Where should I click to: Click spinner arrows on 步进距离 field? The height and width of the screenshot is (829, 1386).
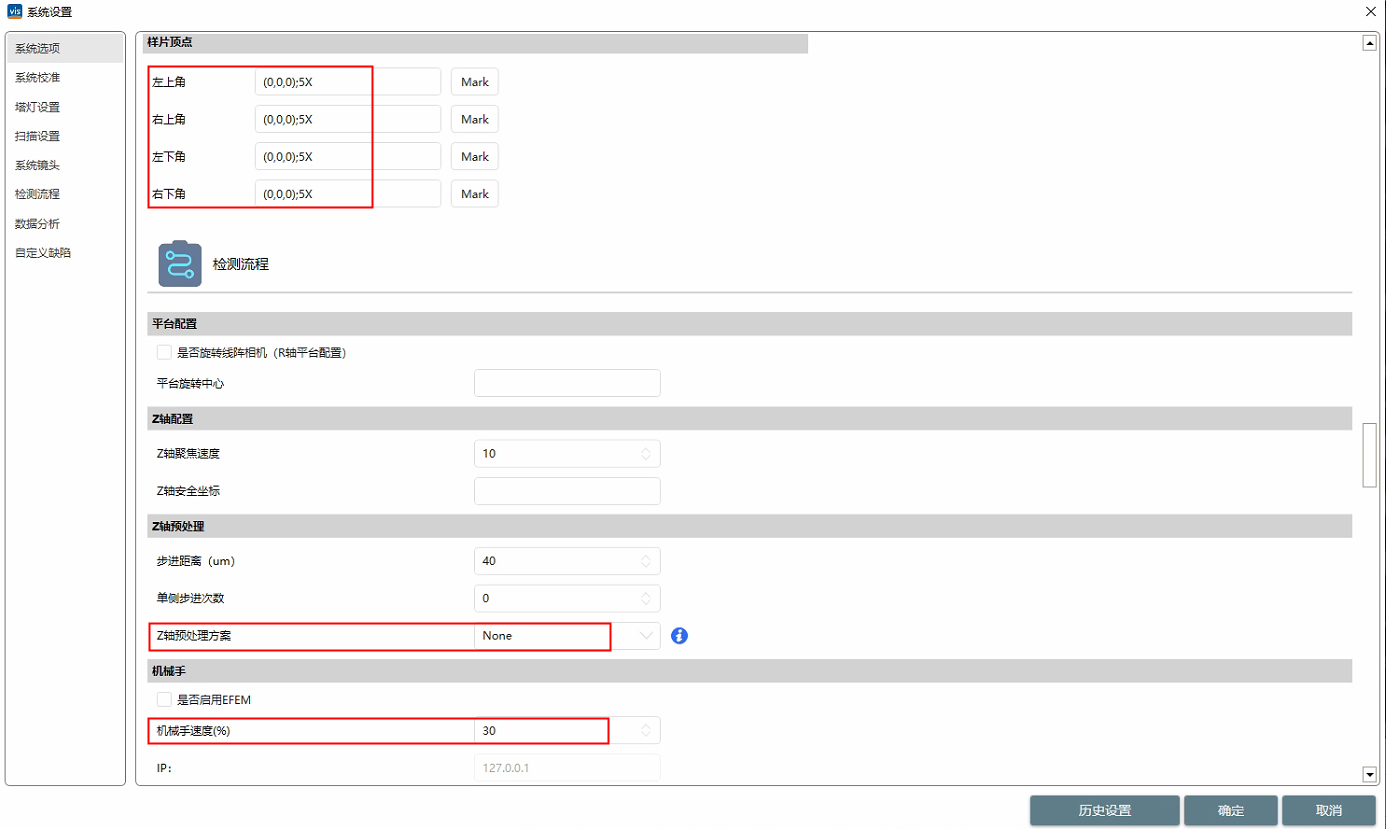(x=646, y=561)
